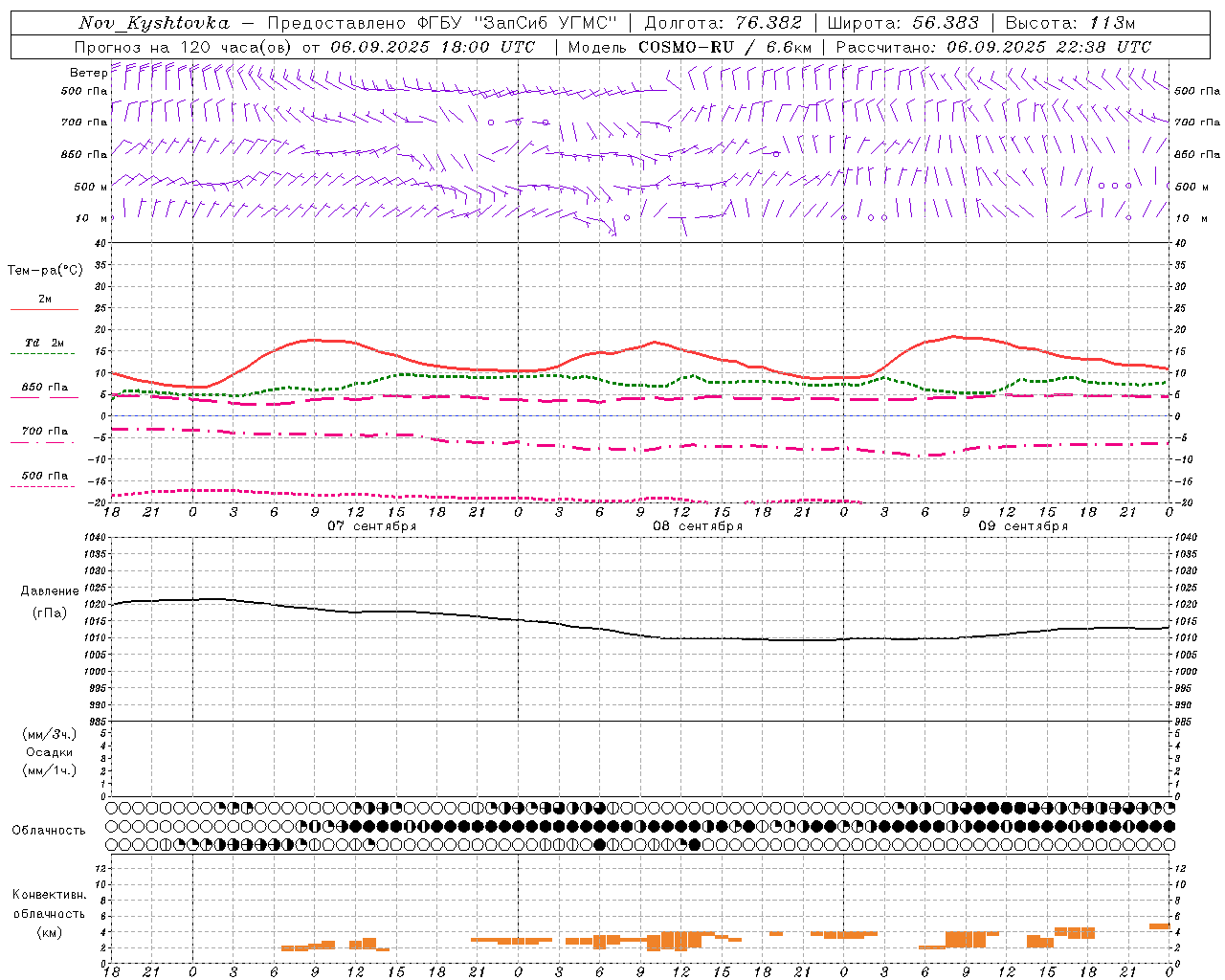
Task: Click the provider text ФГБУ "ЗапСиб УГМС"
Action: 518,23
